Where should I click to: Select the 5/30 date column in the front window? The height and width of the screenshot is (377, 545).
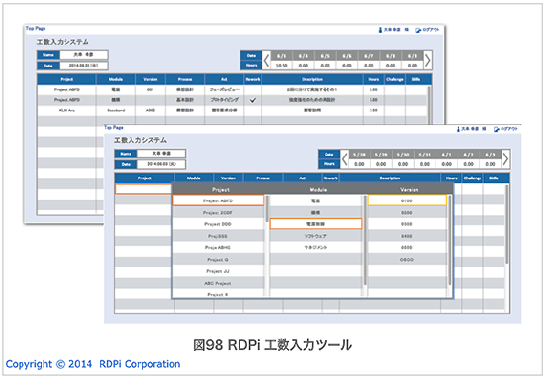(403, 155)
